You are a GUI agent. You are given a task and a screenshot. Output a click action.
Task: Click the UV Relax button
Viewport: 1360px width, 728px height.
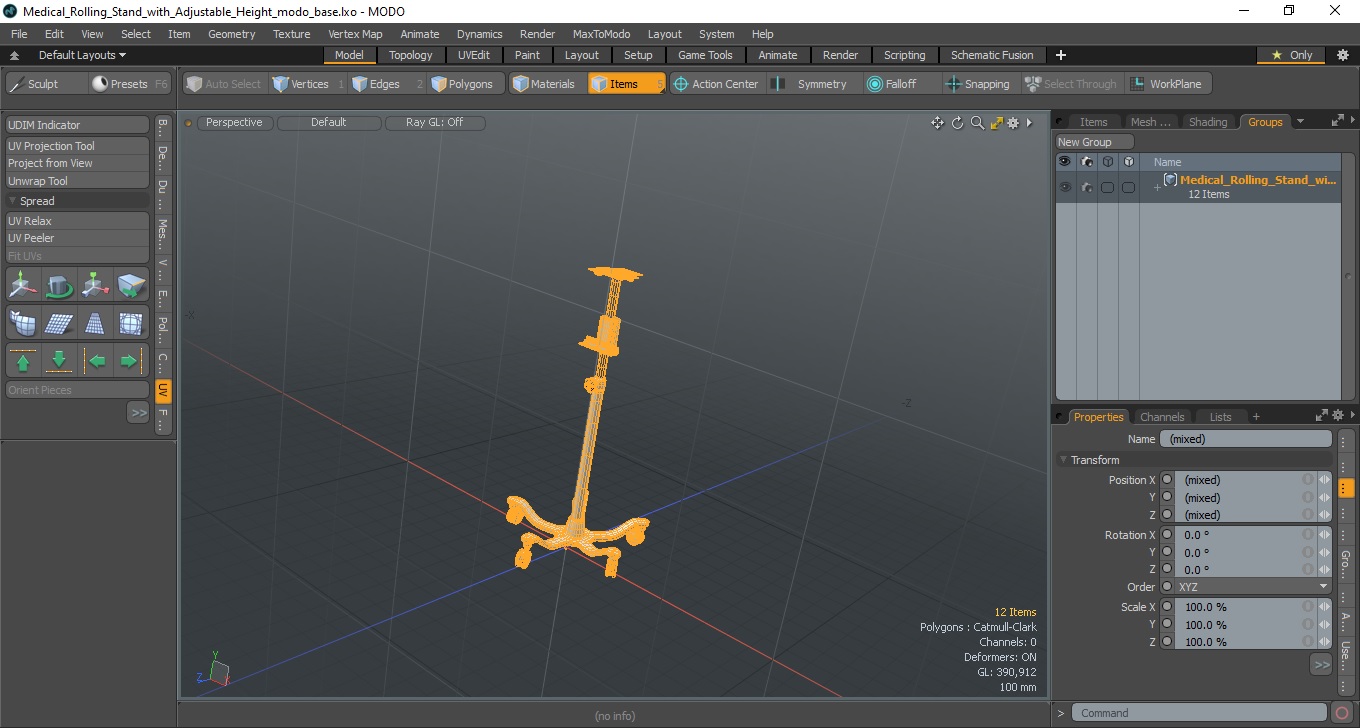coord(78,221)
